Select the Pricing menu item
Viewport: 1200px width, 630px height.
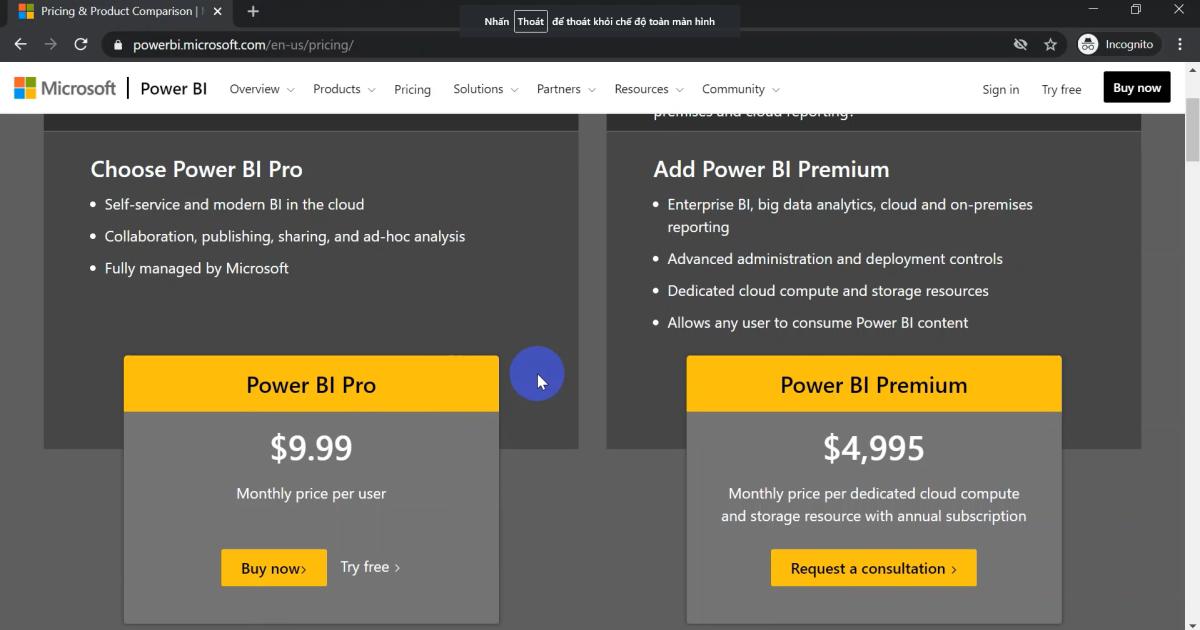tap(412, 89)
